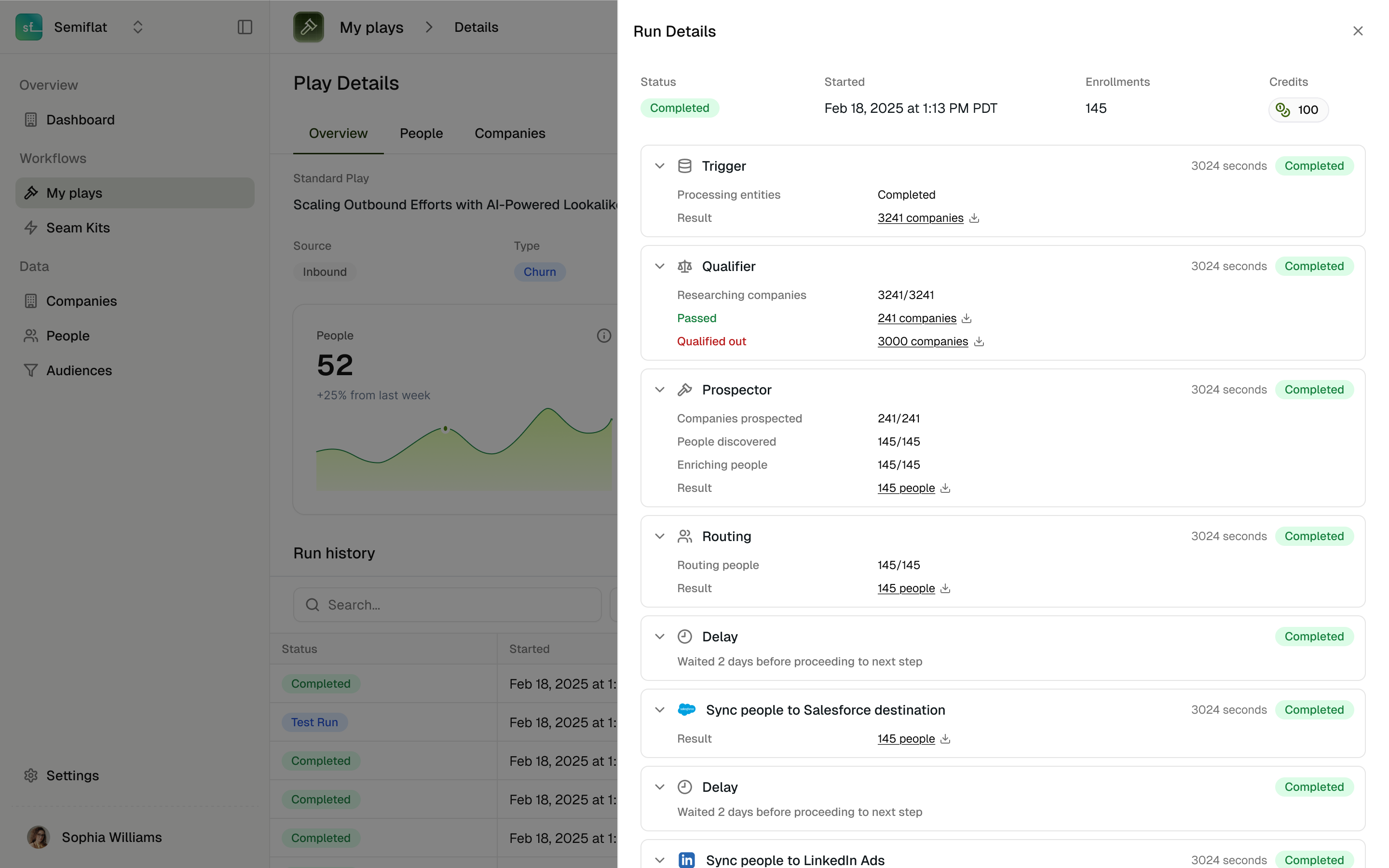1389x868 pixels.
Task: Click the run history search field
Action: [448, 605]
